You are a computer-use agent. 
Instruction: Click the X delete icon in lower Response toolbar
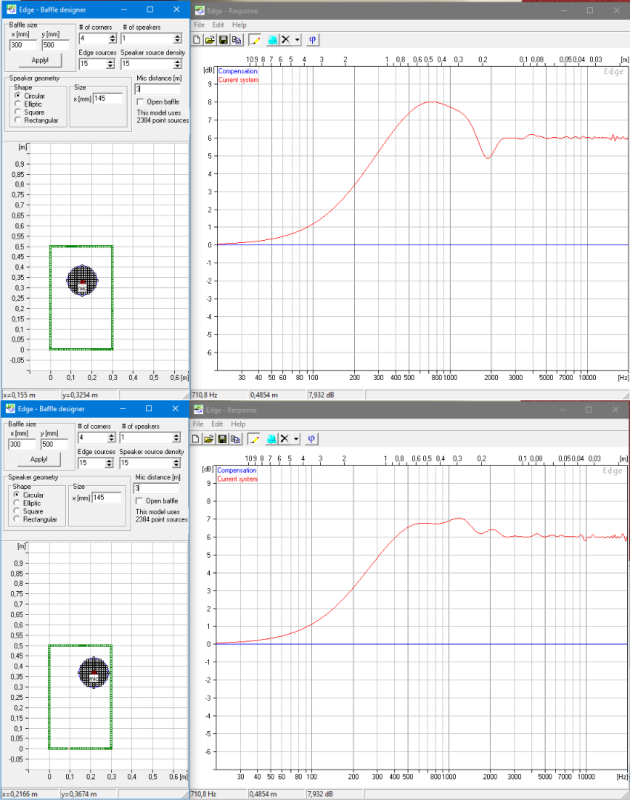285,439
